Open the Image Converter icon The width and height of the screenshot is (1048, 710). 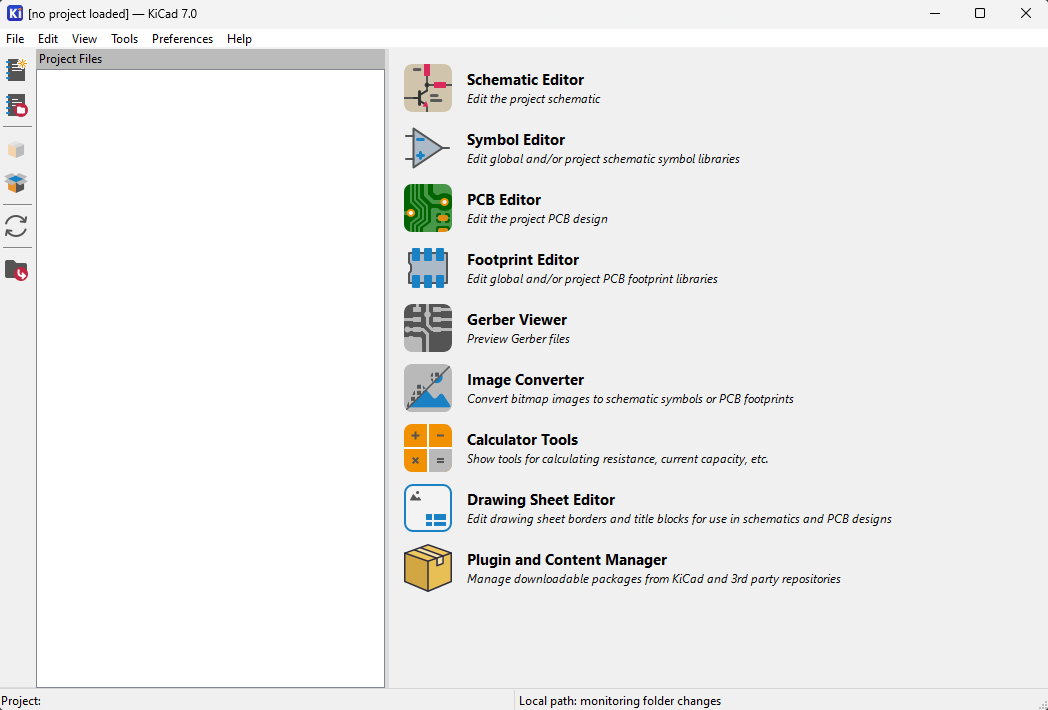[x=428, y=388]
